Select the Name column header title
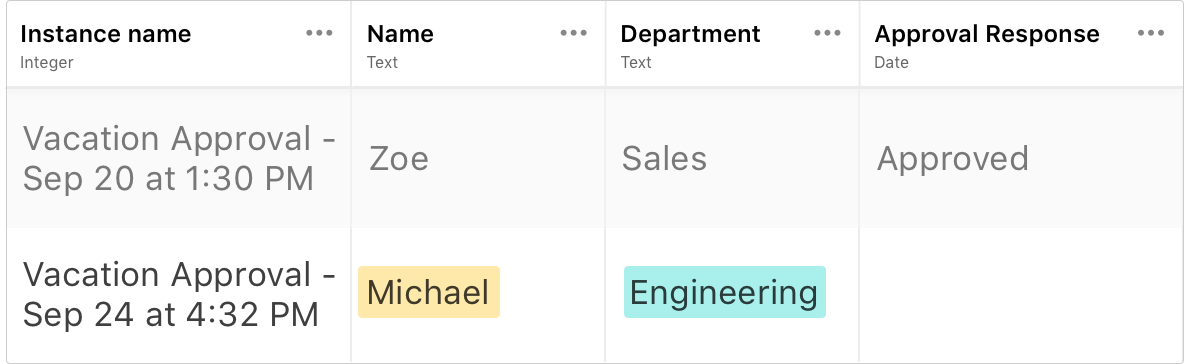Screen dimensions: 1188x364 tap(400, 33)
